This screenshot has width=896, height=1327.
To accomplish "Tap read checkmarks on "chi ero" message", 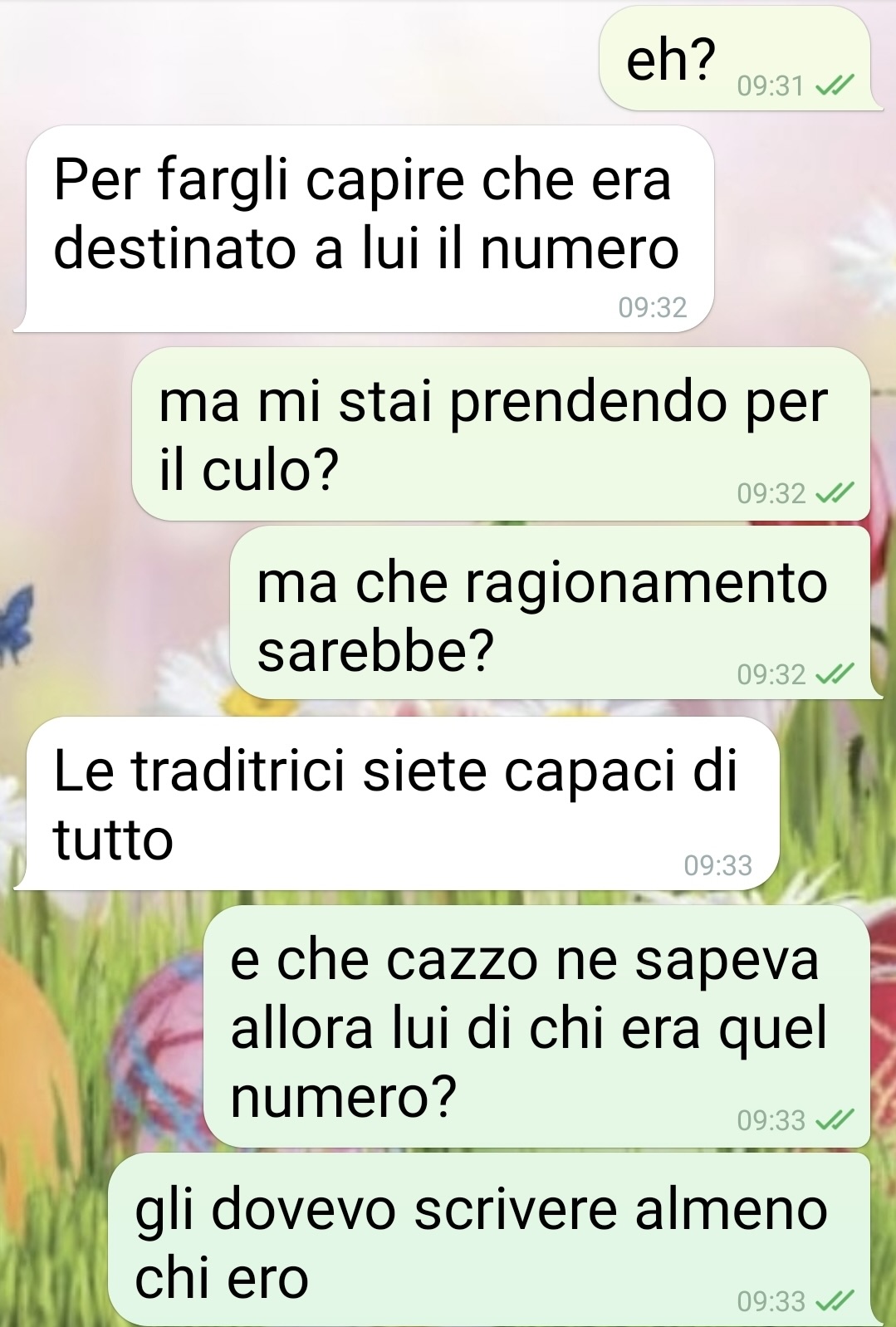I will click(834, 1300).
